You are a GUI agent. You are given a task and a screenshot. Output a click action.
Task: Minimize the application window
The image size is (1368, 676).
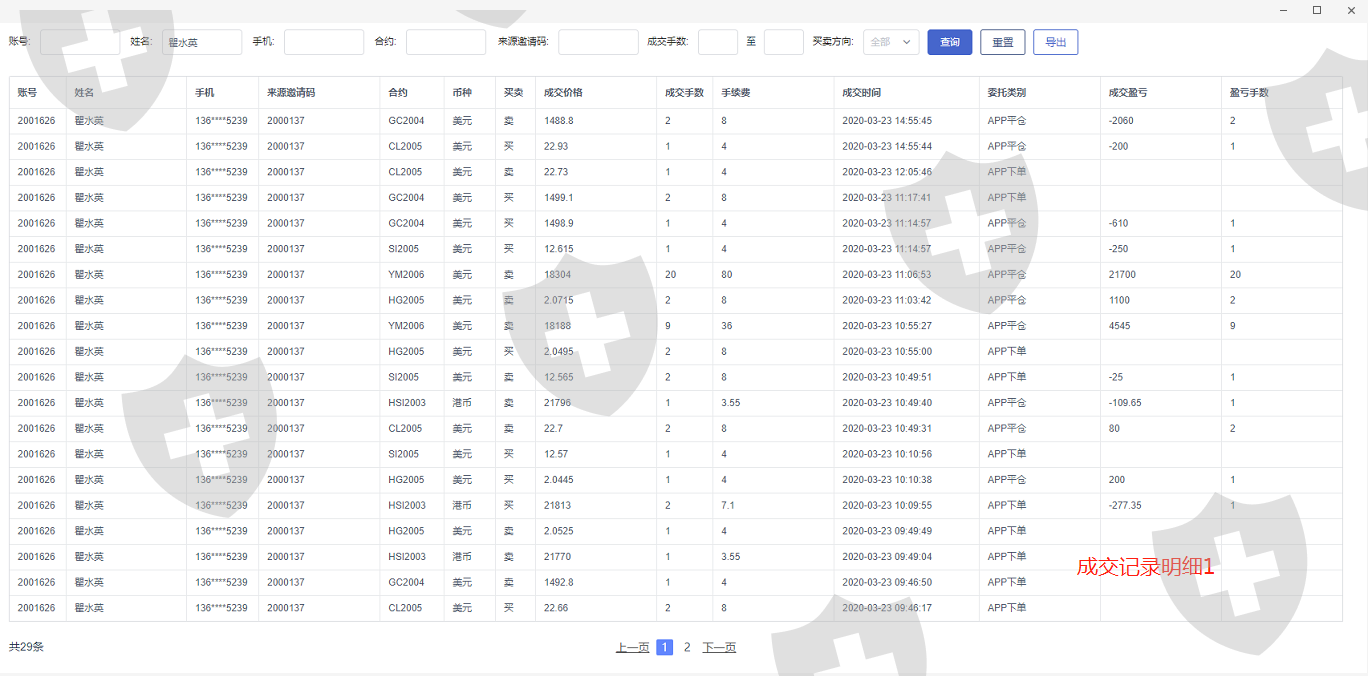coord(1283,10)
